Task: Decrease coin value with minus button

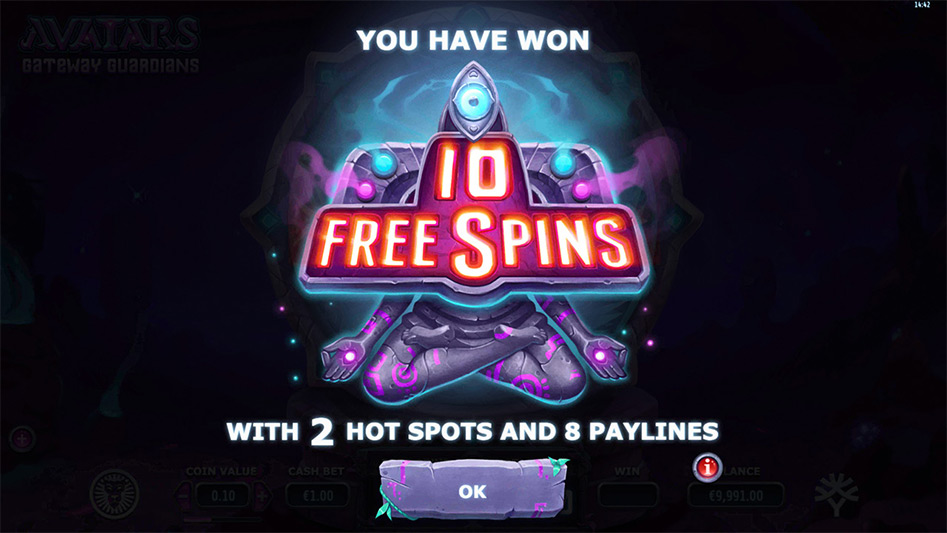Action: [184, 496]
